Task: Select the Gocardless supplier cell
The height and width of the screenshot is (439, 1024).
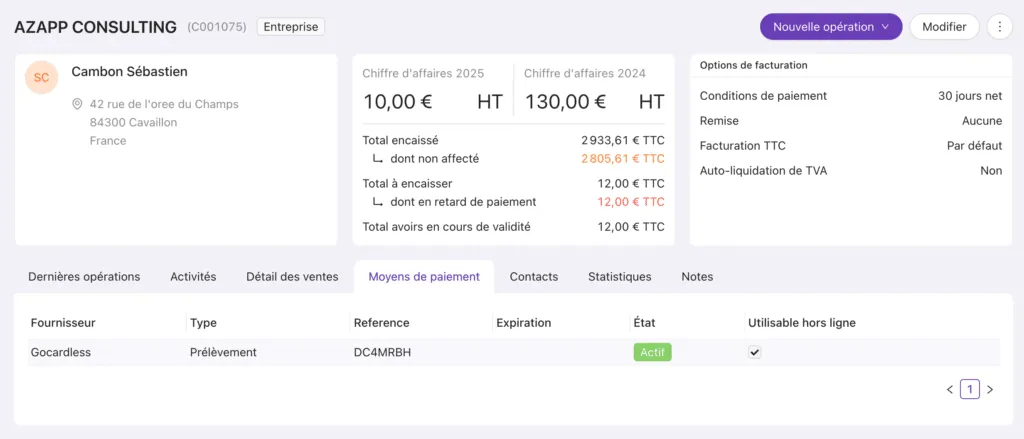Action: pyautogui.click(x=61, y=352)
